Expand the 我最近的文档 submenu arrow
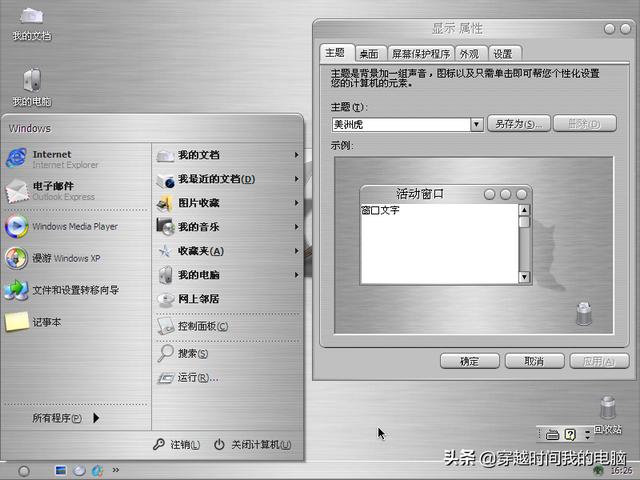The height and width of the screenshot is (480, 640). pyautogui.click(x=297, y=179)
